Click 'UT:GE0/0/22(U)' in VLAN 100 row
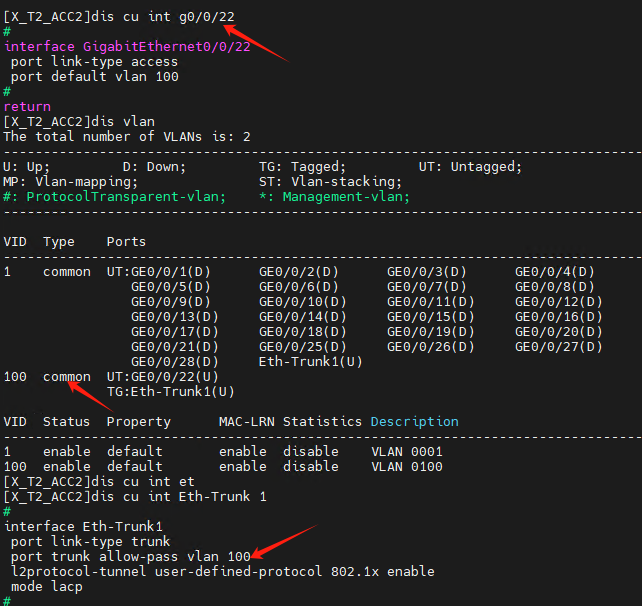The image size is (642, 606). [163, 377]
